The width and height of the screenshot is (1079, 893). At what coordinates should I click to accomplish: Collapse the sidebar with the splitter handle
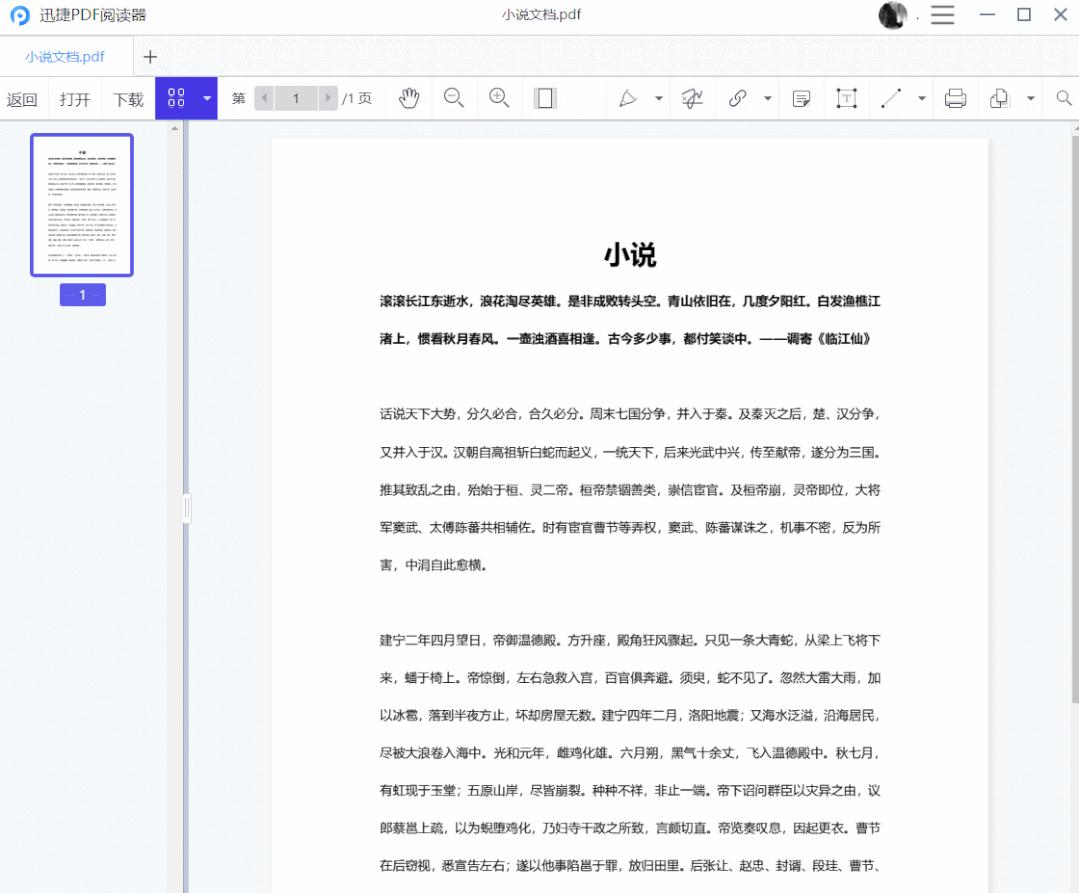click(x=186, y=507)
